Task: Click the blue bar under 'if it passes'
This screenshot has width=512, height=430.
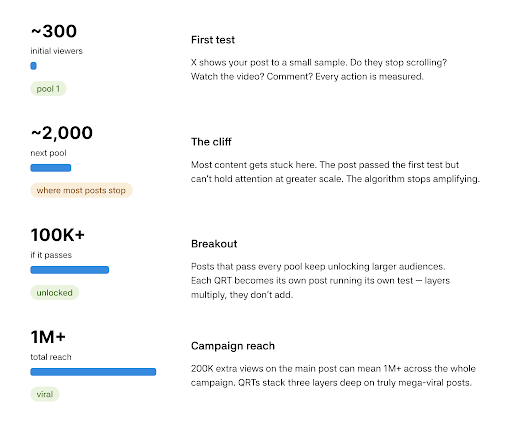Action: [70, 270]
